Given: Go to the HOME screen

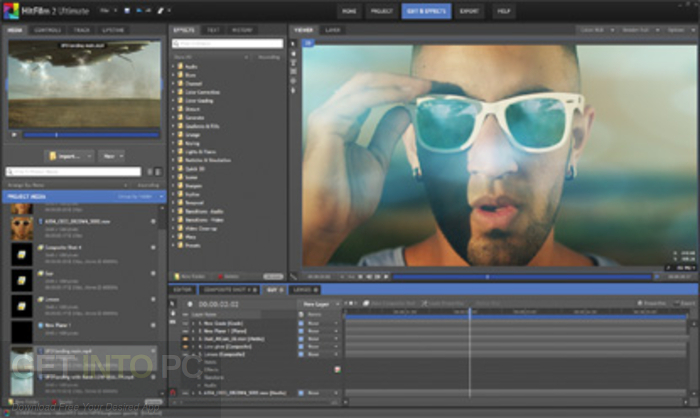Looking at the screenshot, I should pos(349,11).
